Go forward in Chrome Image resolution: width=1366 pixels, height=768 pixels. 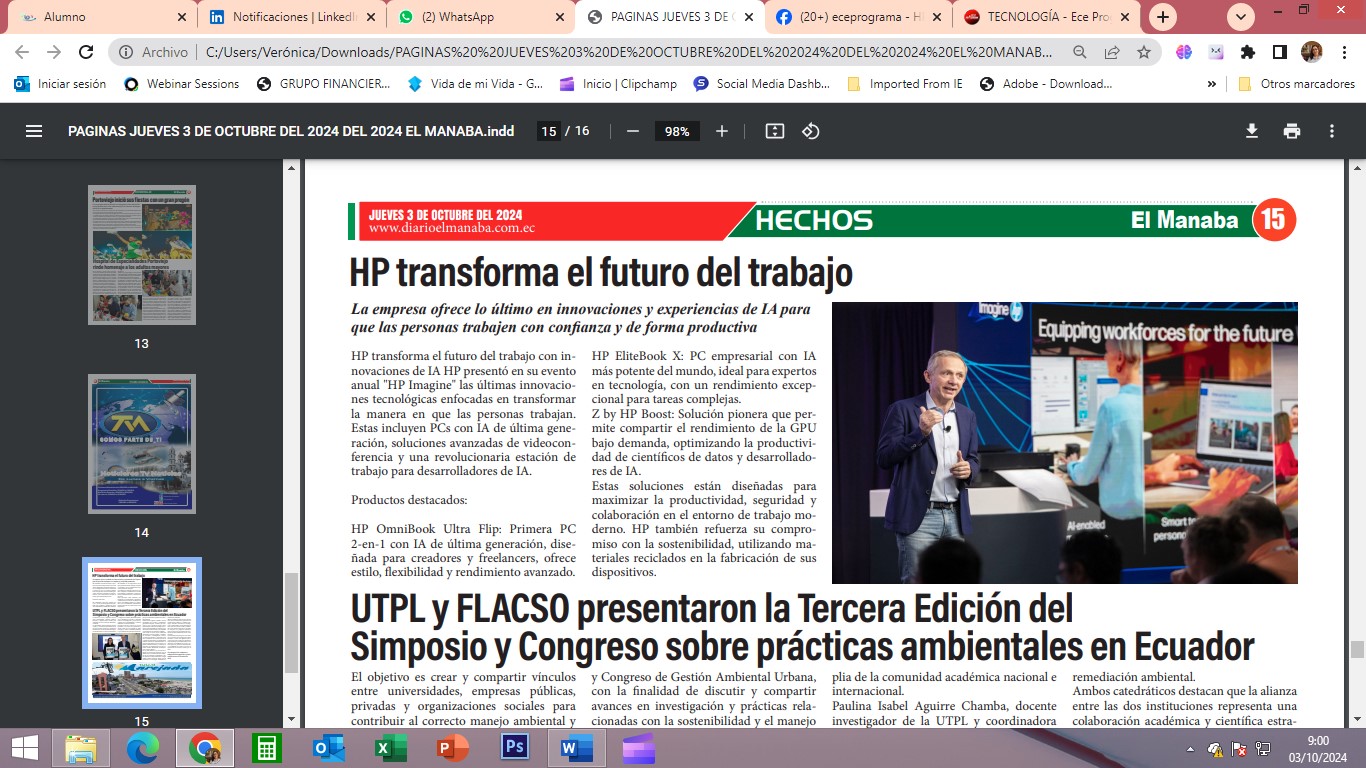click(x=54, y=52)
